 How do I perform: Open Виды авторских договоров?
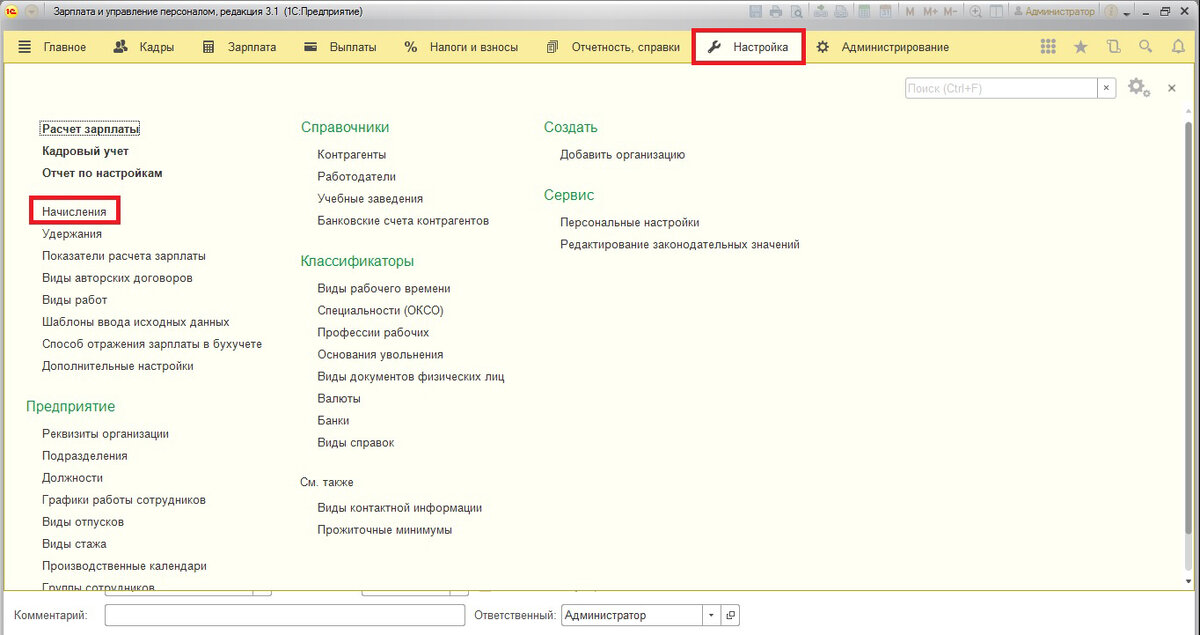click(117, 278)
